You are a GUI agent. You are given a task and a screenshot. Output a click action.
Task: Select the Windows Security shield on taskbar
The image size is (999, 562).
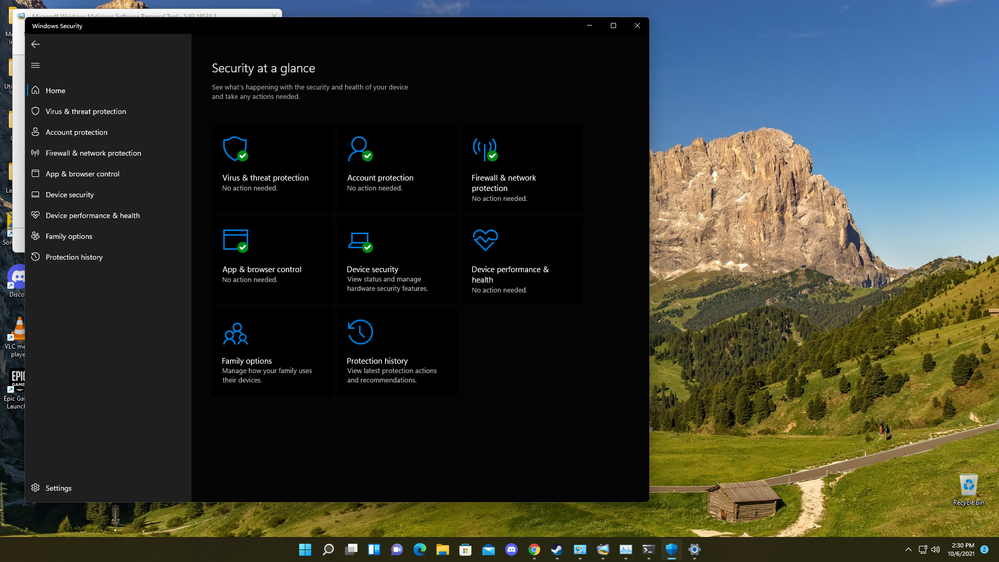tap(672, 549)
